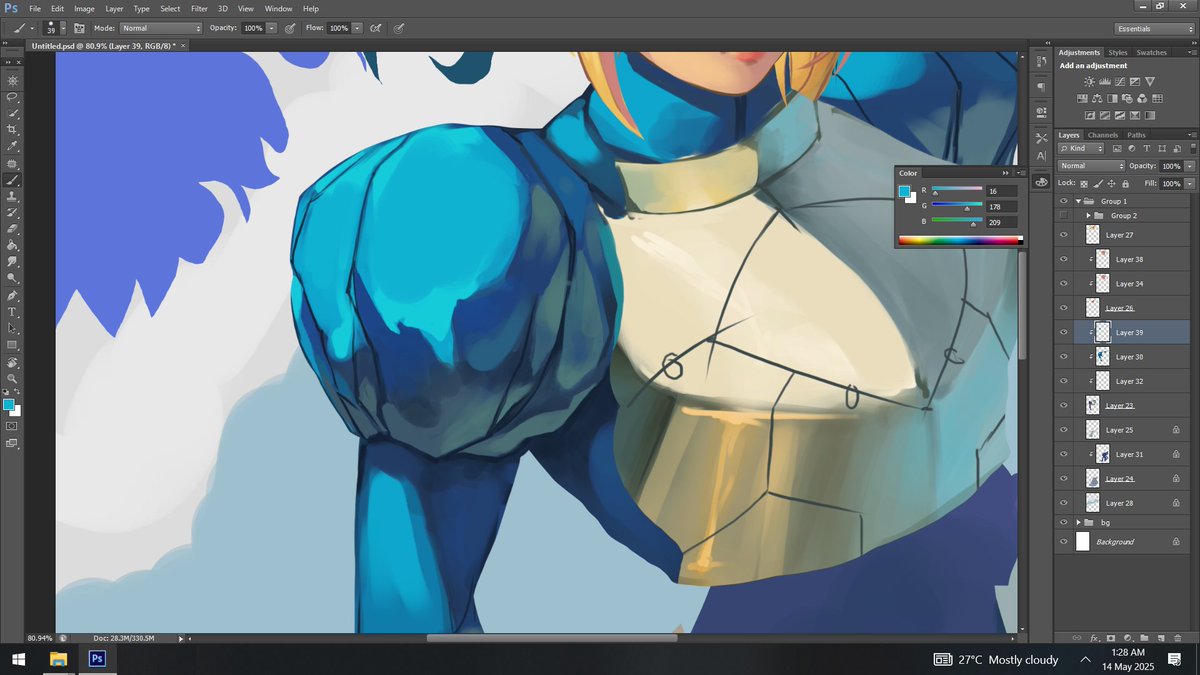
Task: Open layer filter Kind dropdown
Action: [x=1082, y=148]
